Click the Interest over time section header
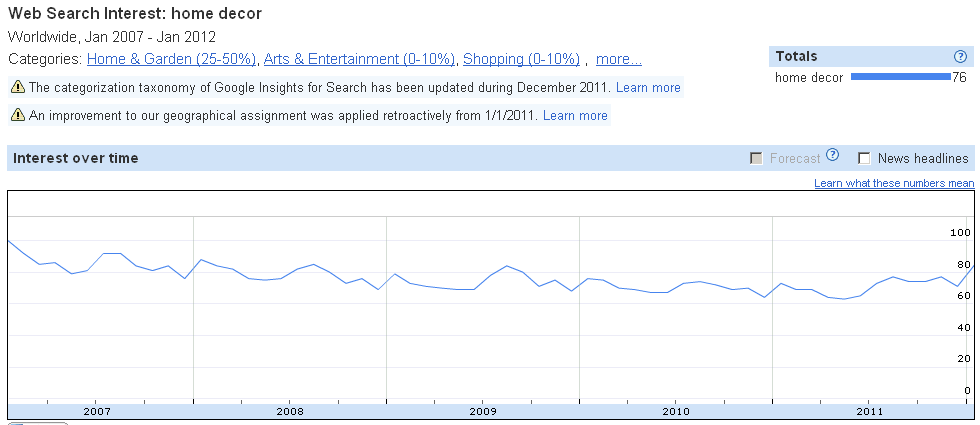Image resolution: width=980 pixels, height=425 pixels. 76,158
